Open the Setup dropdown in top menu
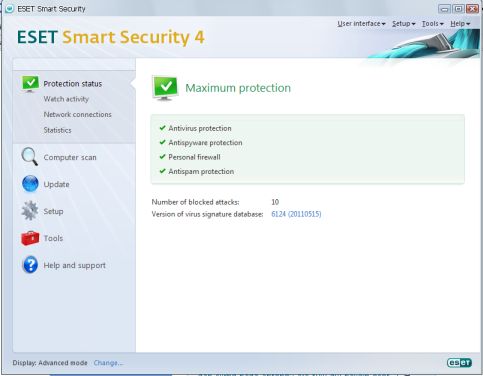 coord(404,24)
